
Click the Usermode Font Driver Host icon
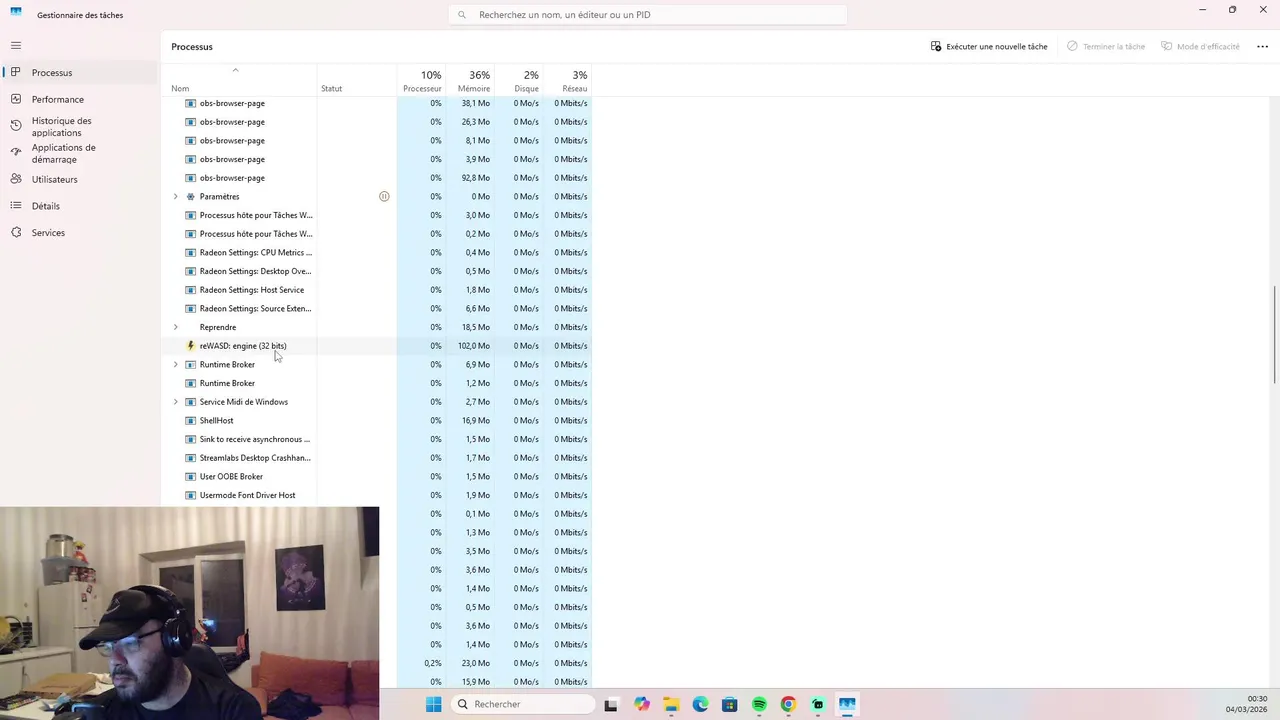coord(191,496)
